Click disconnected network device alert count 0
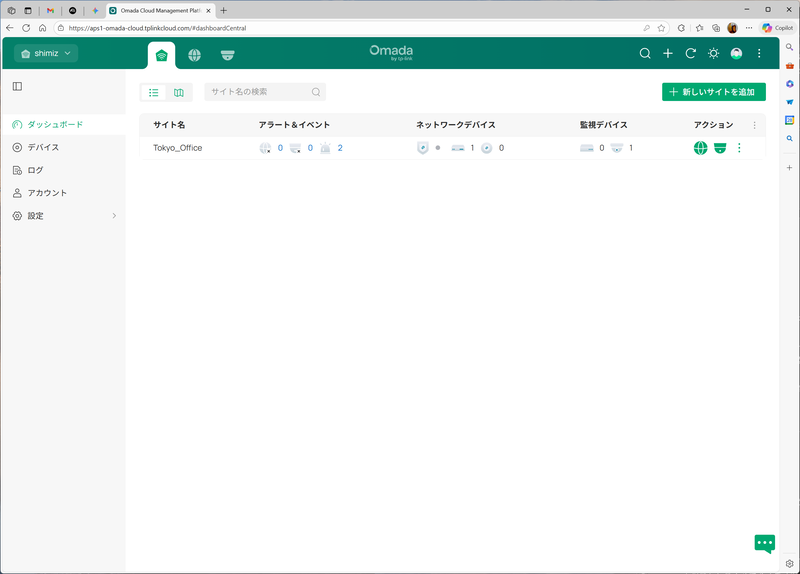 tap(280, 148)
